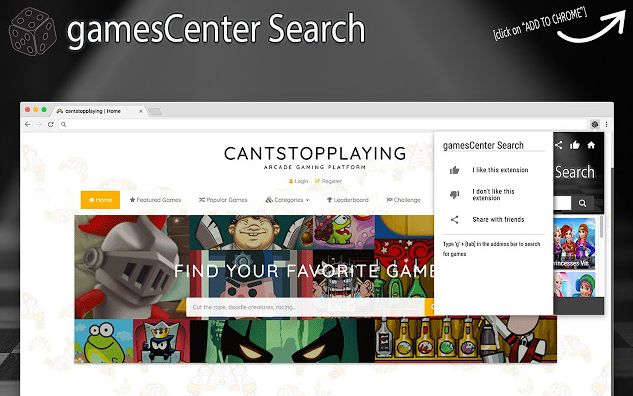
Task: Click the browser back arrow
Action: point(27,124)
